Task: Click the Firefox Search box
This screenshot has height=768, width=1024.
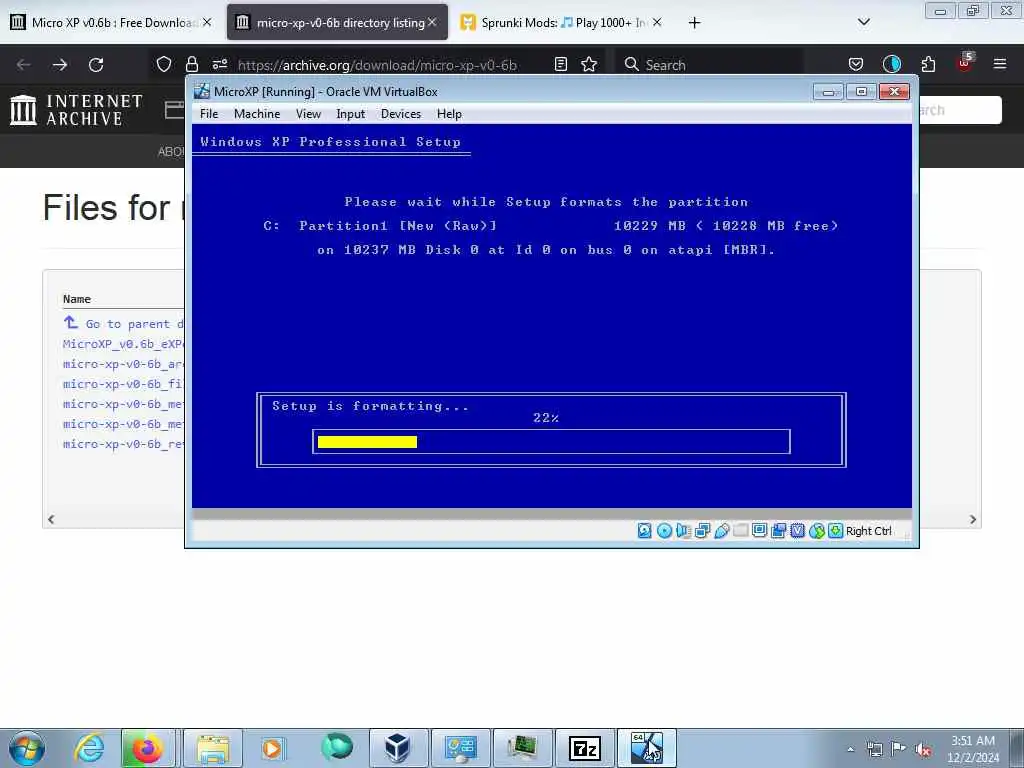Action: (709, 65)
